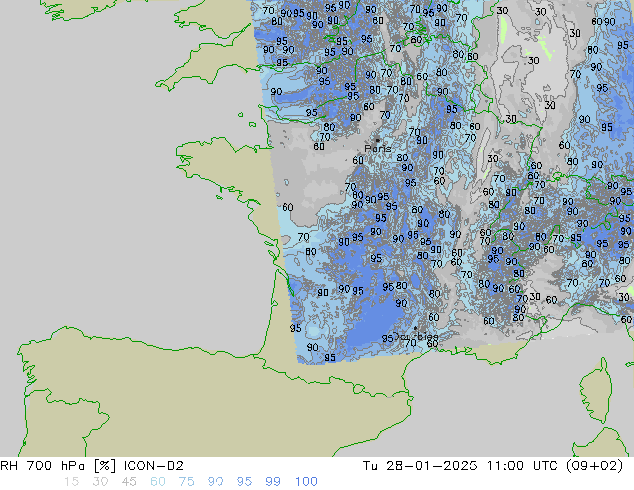Select the legend value 100
This screenshot has width=634, height=490.
pos(306,482)
